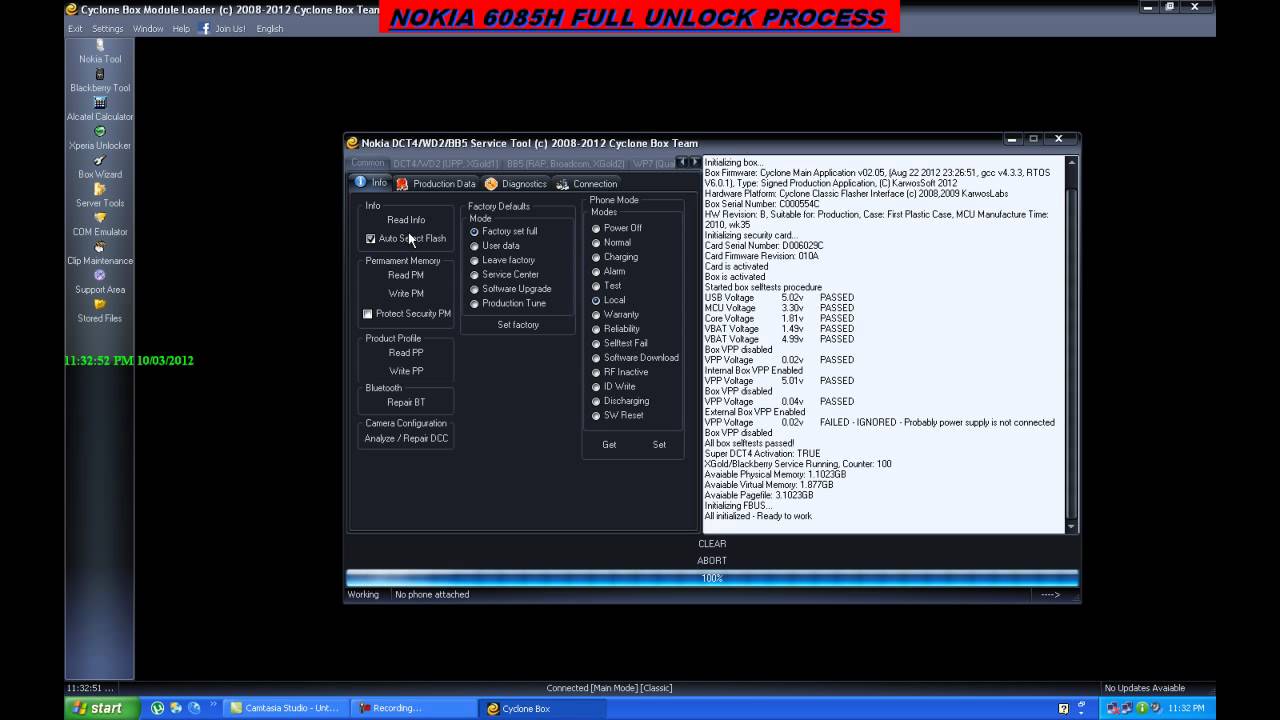Open the Nokia Tool sidebar icon

pyautogui.click(x=100, y=46)
